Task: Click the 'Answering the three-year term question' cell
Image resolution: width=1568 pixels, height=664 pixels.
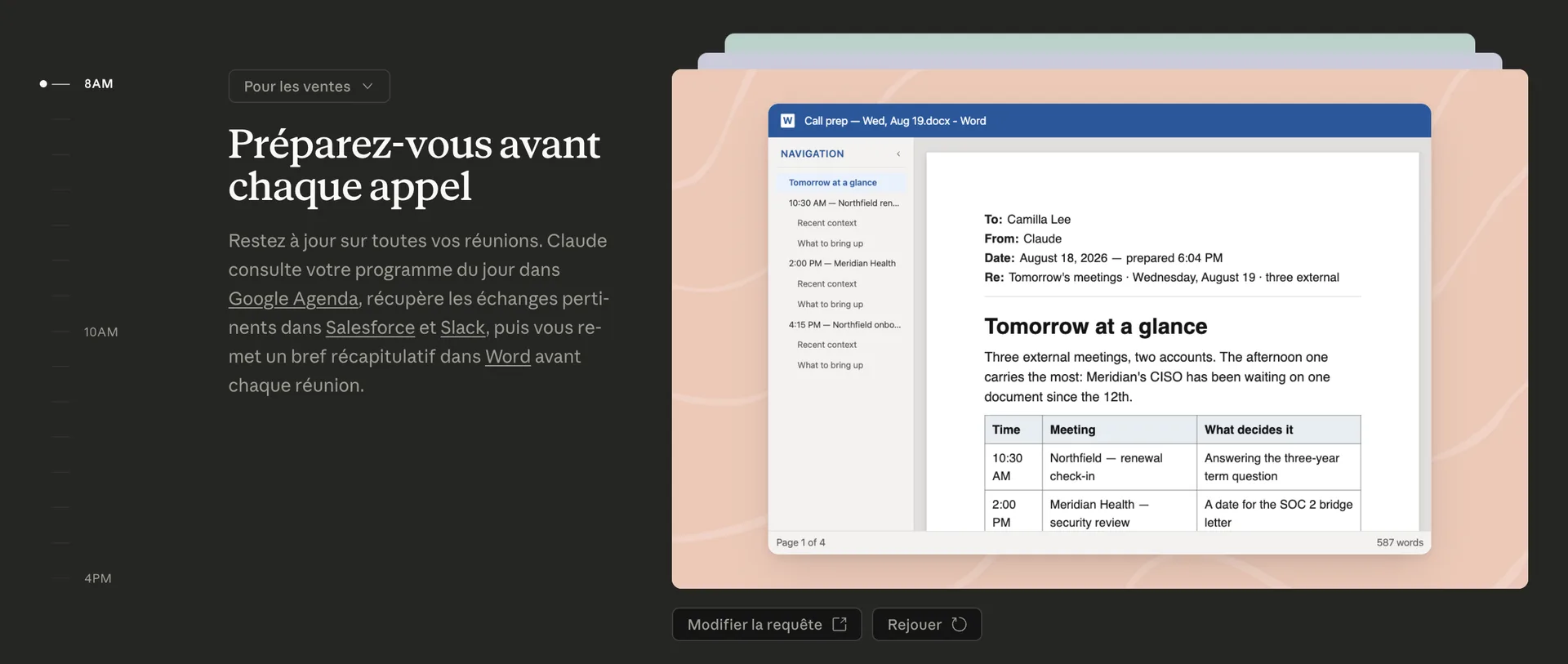Action: 1278,467
